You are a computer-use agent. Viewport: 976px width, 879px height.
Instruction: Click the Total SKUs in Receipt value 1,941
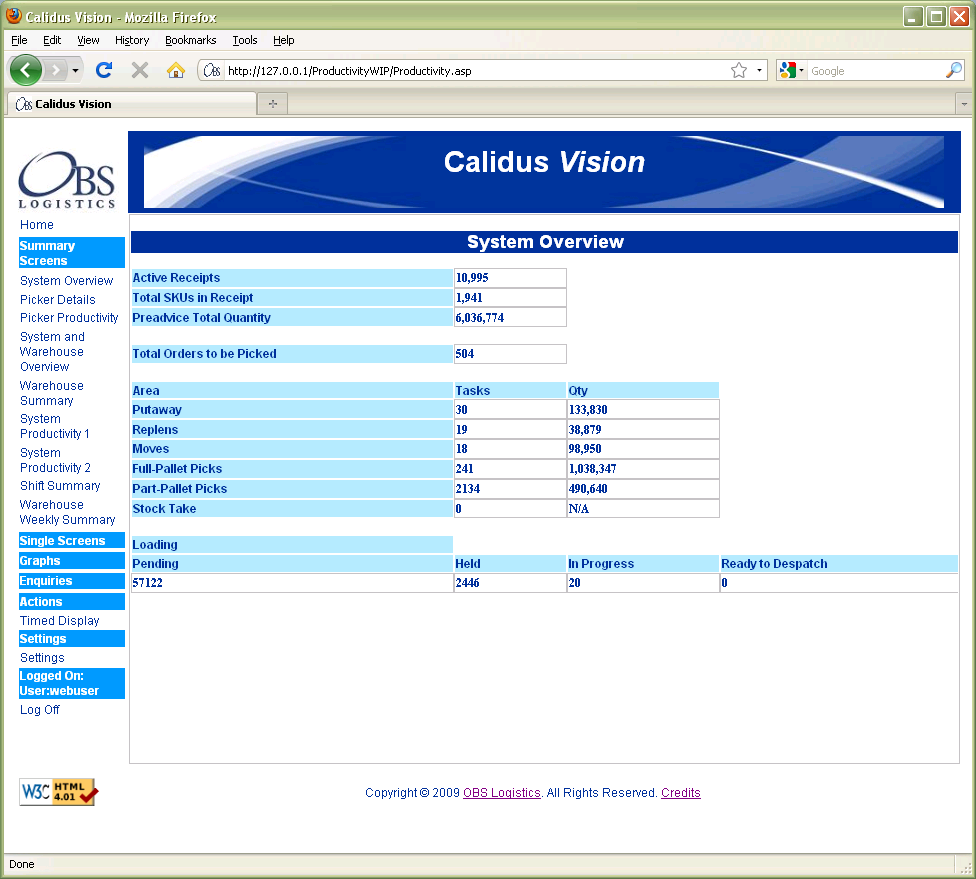pyautogui.click(x=510, y=298)
